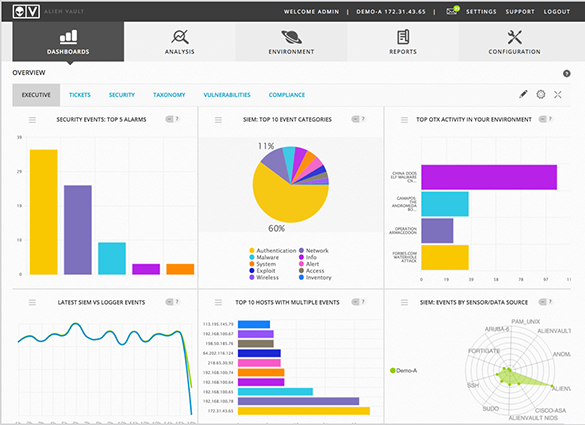The image size is (585, 425).
Task: Toggle help switch on Top OTX Activity widget
Action: (546, 119)
